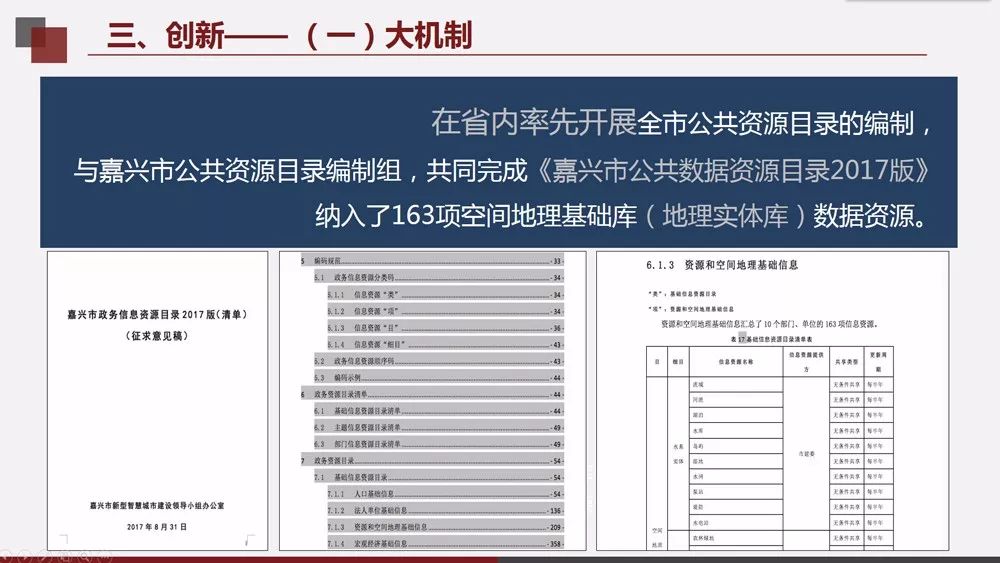
Task: Click TOC entry '5.1 政务信息资源分类码'
Action: click(x=439, y=277)
